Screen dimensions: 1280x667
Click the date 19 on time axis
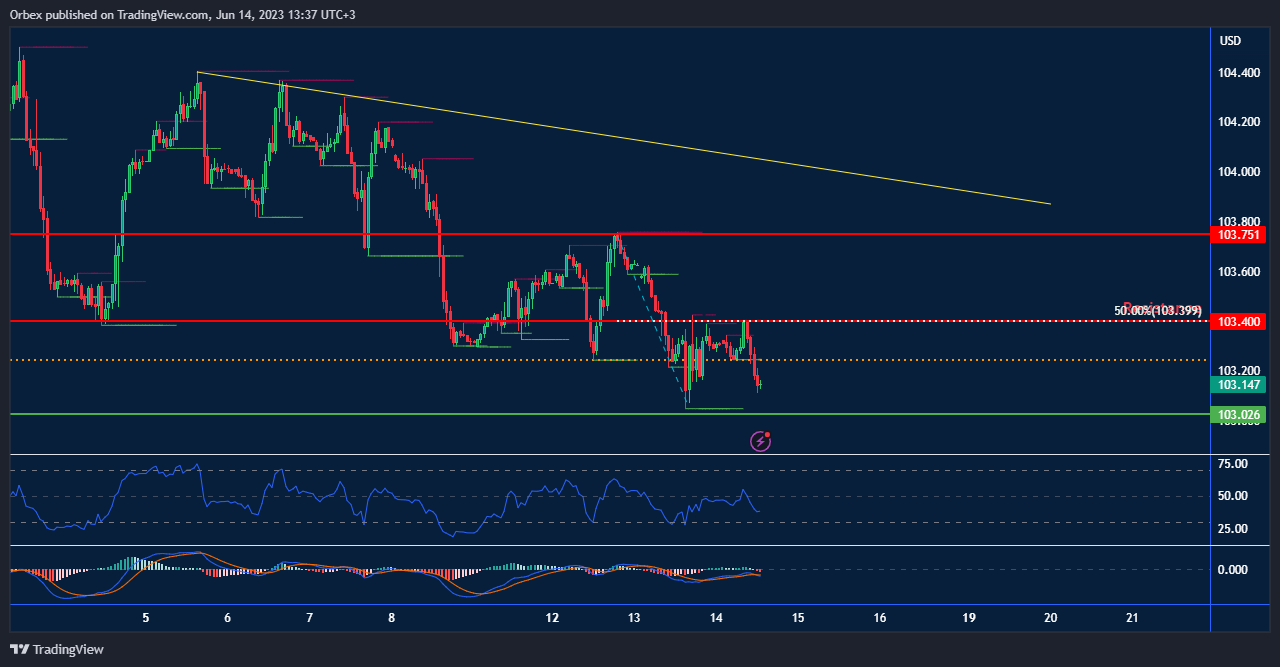point(969,618)
